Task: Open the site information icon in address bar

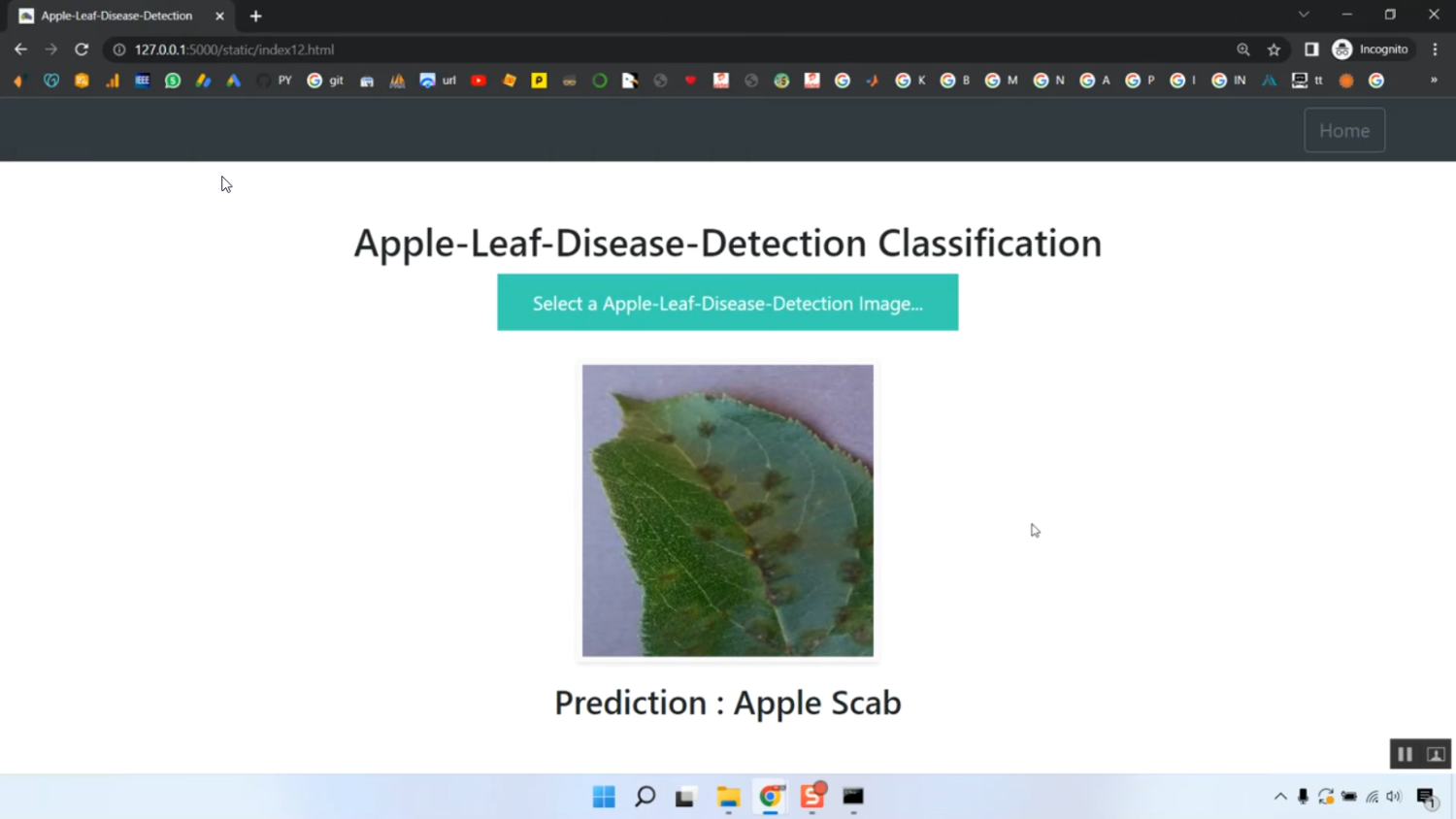Action: [119, 49]
